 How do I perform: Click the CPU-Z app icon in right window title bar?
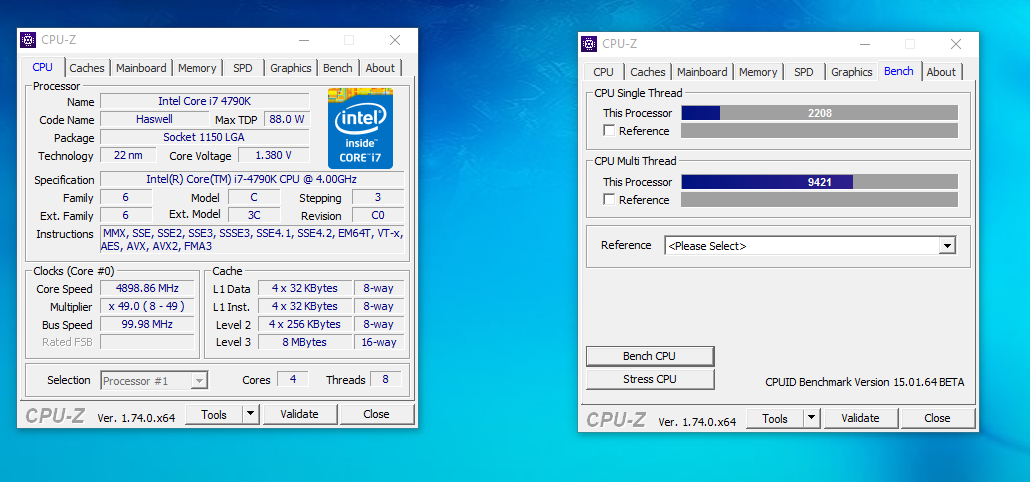(x=589, y=44)
